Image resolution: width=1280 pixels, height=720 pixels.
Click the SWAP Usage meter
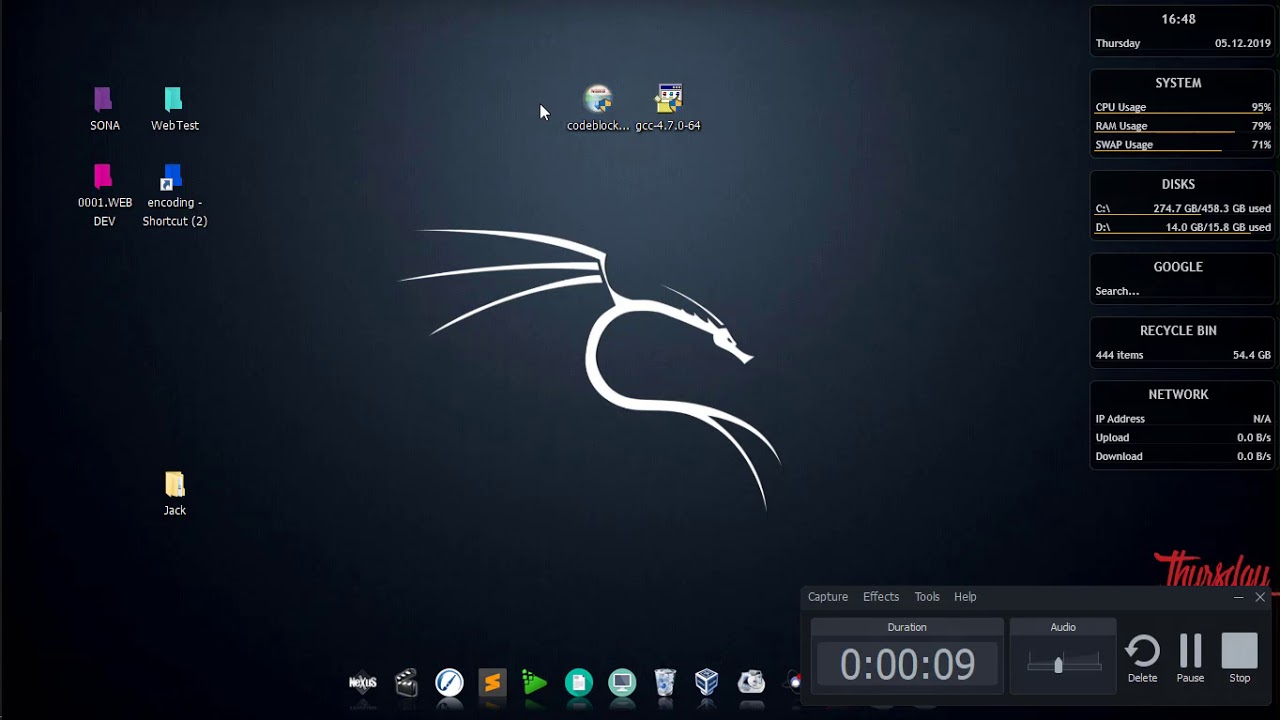pyautogui.click(x=1183, y=145)
